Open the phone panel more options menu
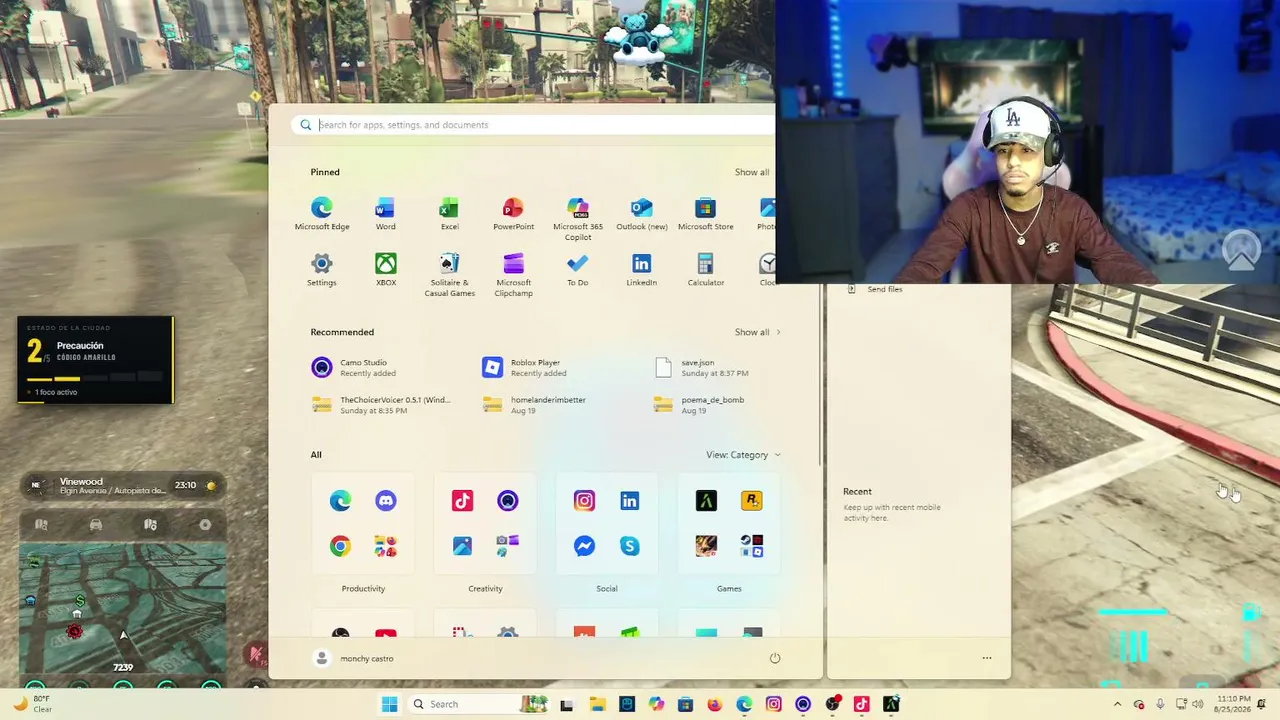 (x=987, y=658)
